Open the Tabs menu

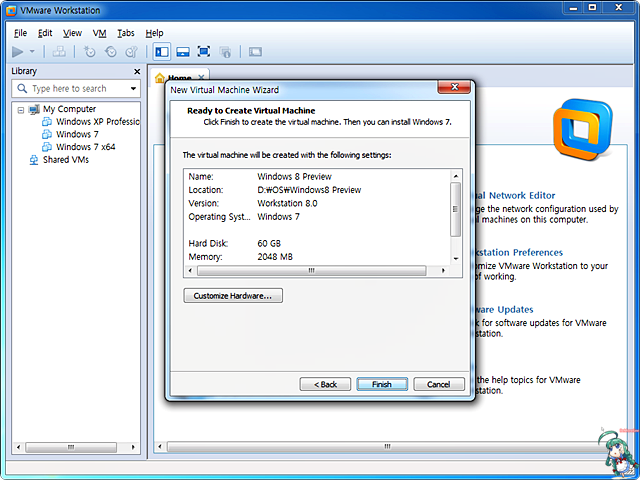click(126, 33)
